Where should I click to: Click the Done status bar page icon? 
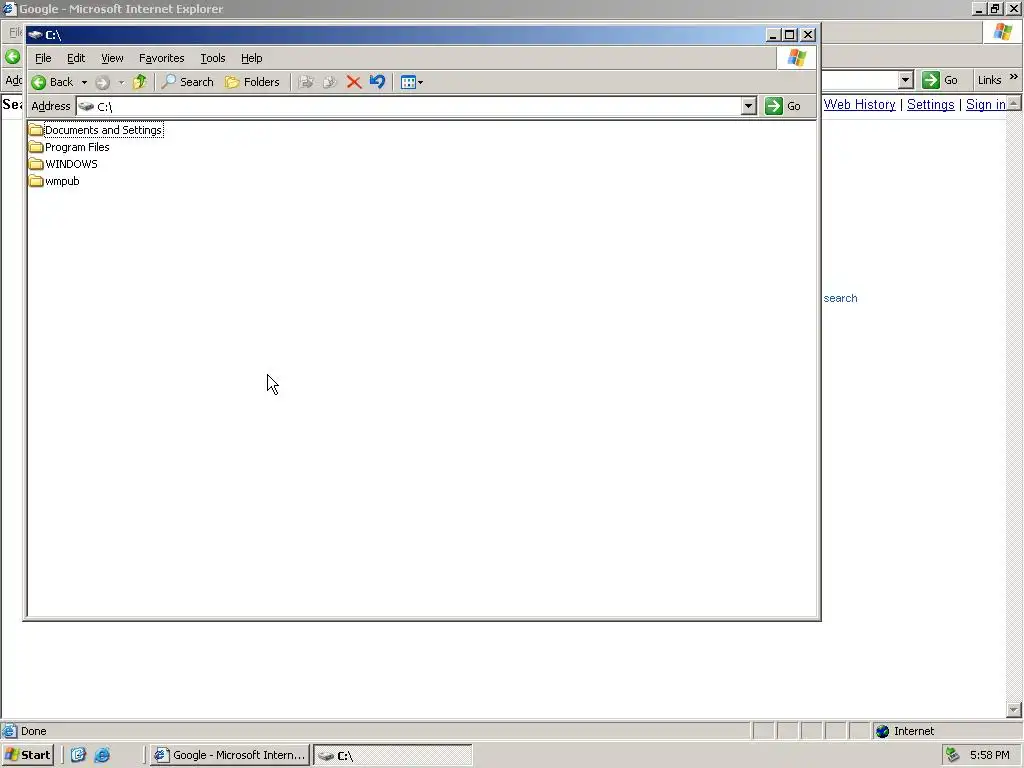[x=9, y=731]
